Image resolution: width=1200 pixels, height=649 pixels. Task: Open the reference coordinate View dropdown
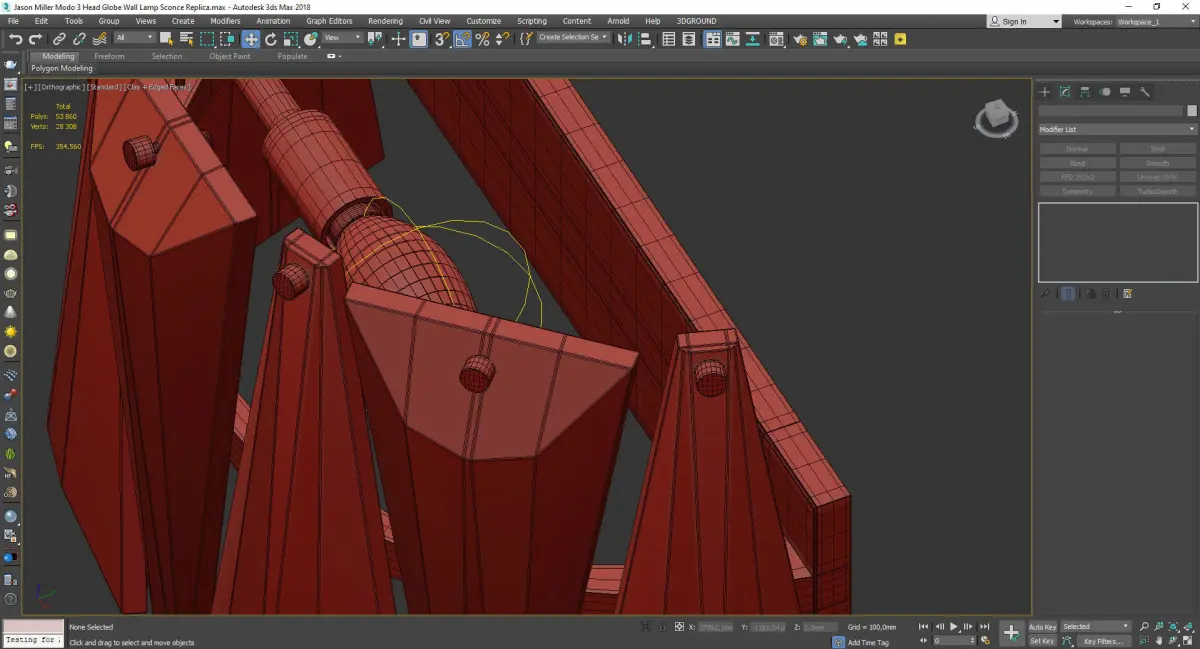[x=342, y=39]
